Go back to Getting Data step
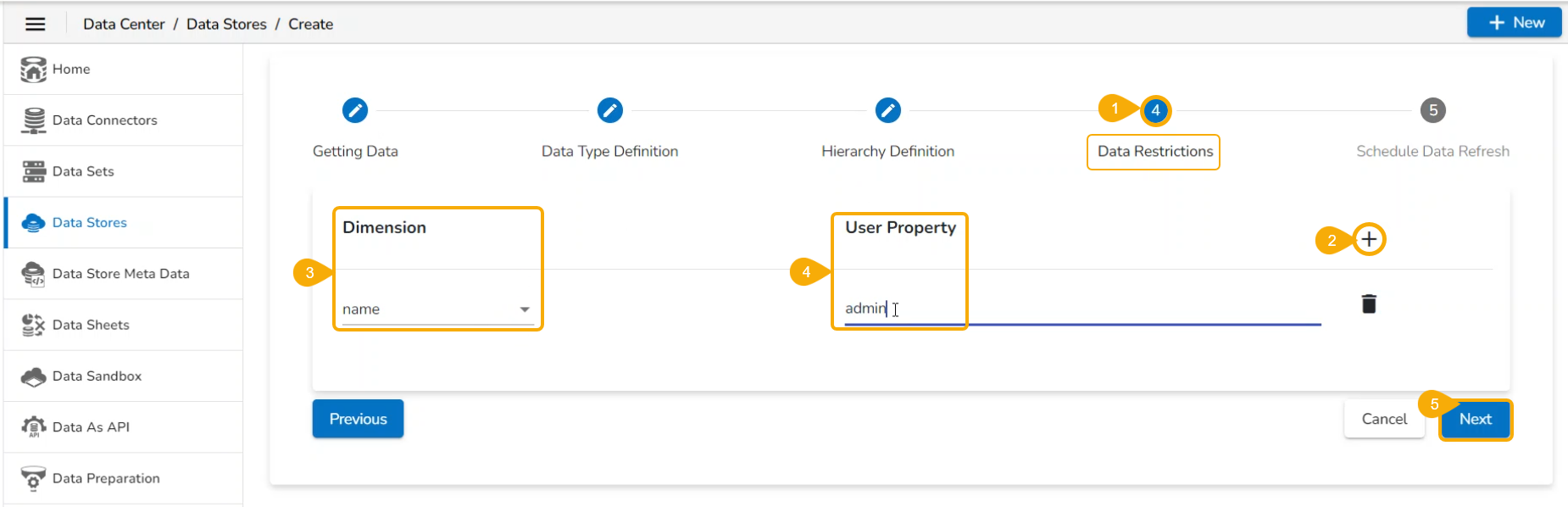The width and height of the screenshot is (1568, 507). click(355, 110)
